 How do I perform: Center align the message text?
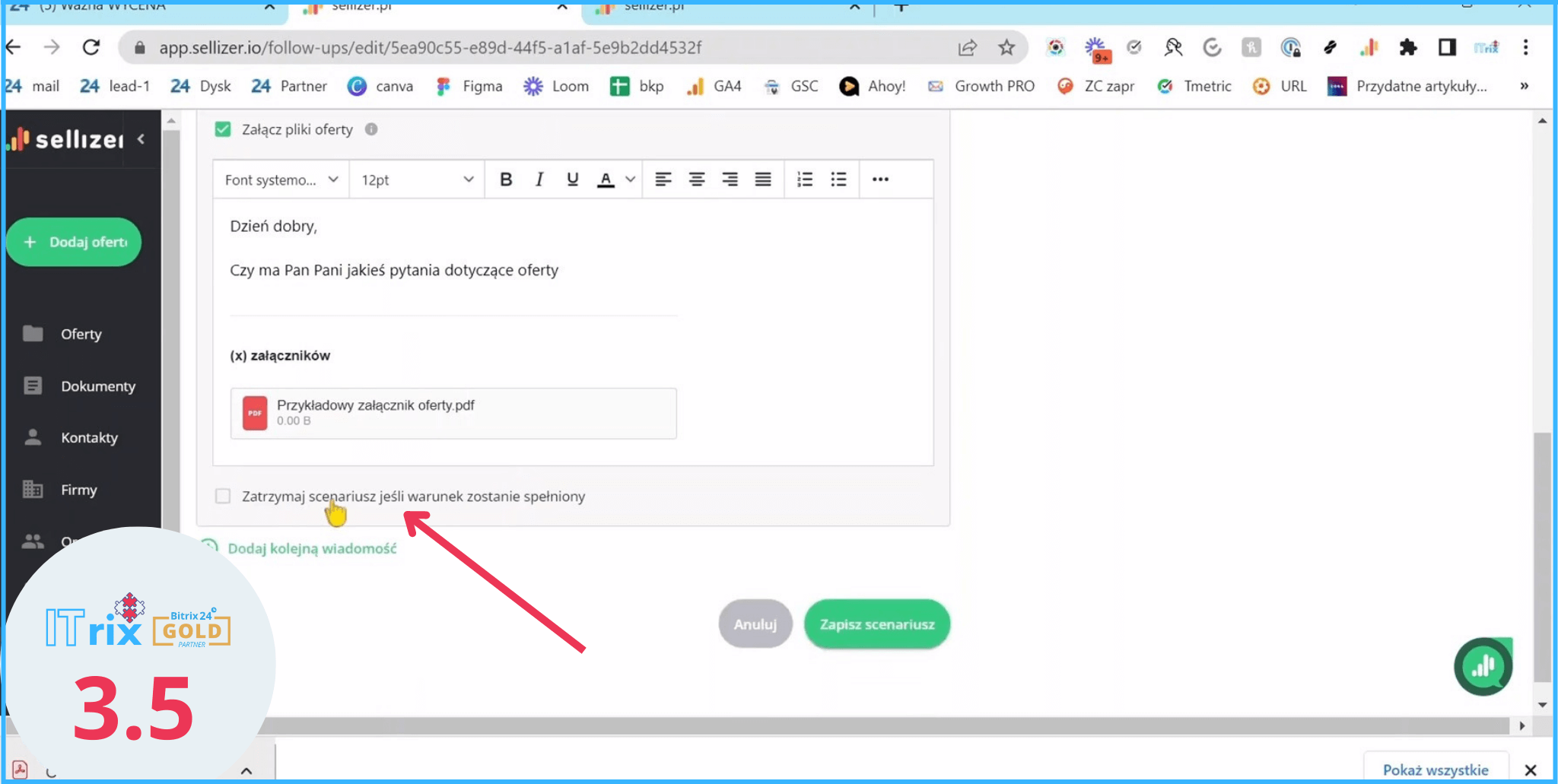pos(696,179)
